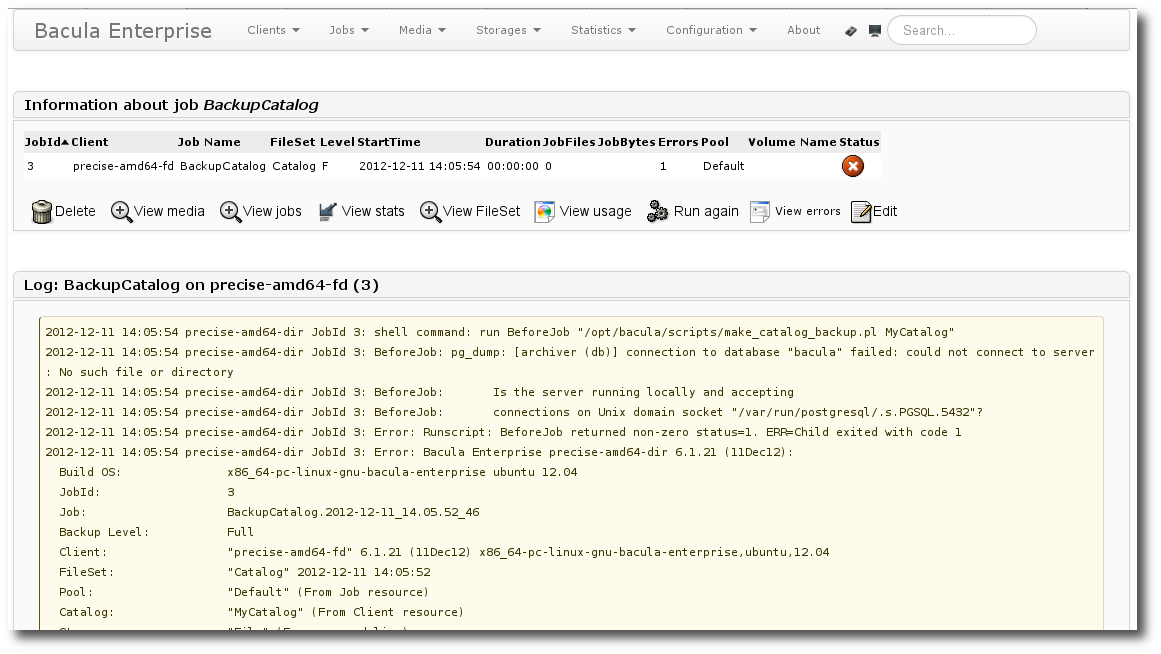
Task: Click the View stats chart icon
Action: click(x=327, y=212)
